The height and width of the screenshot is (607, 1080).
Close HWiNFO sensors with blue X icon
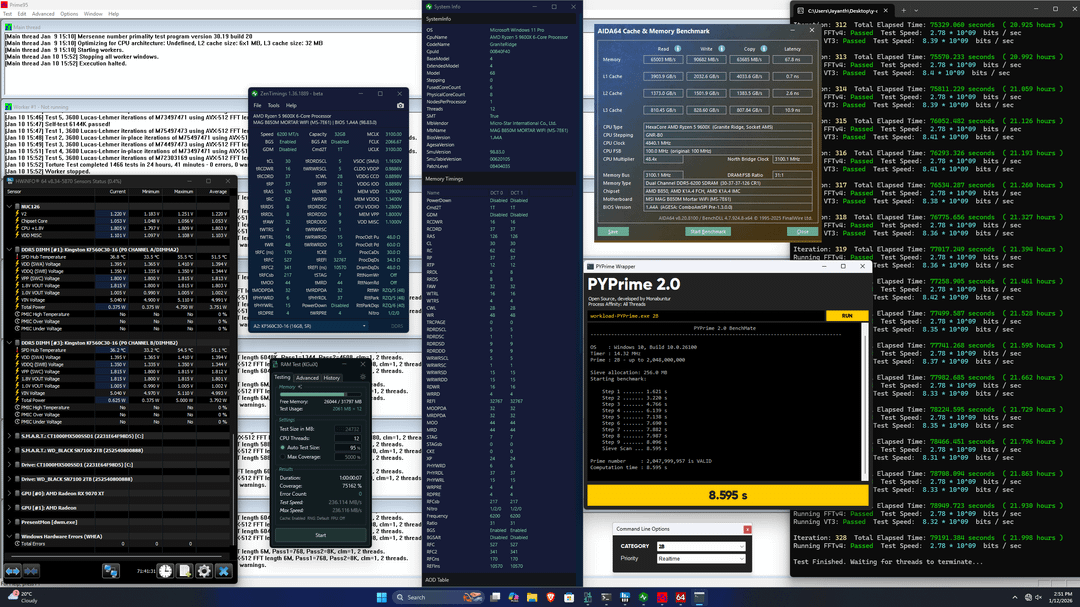[224, 571]
